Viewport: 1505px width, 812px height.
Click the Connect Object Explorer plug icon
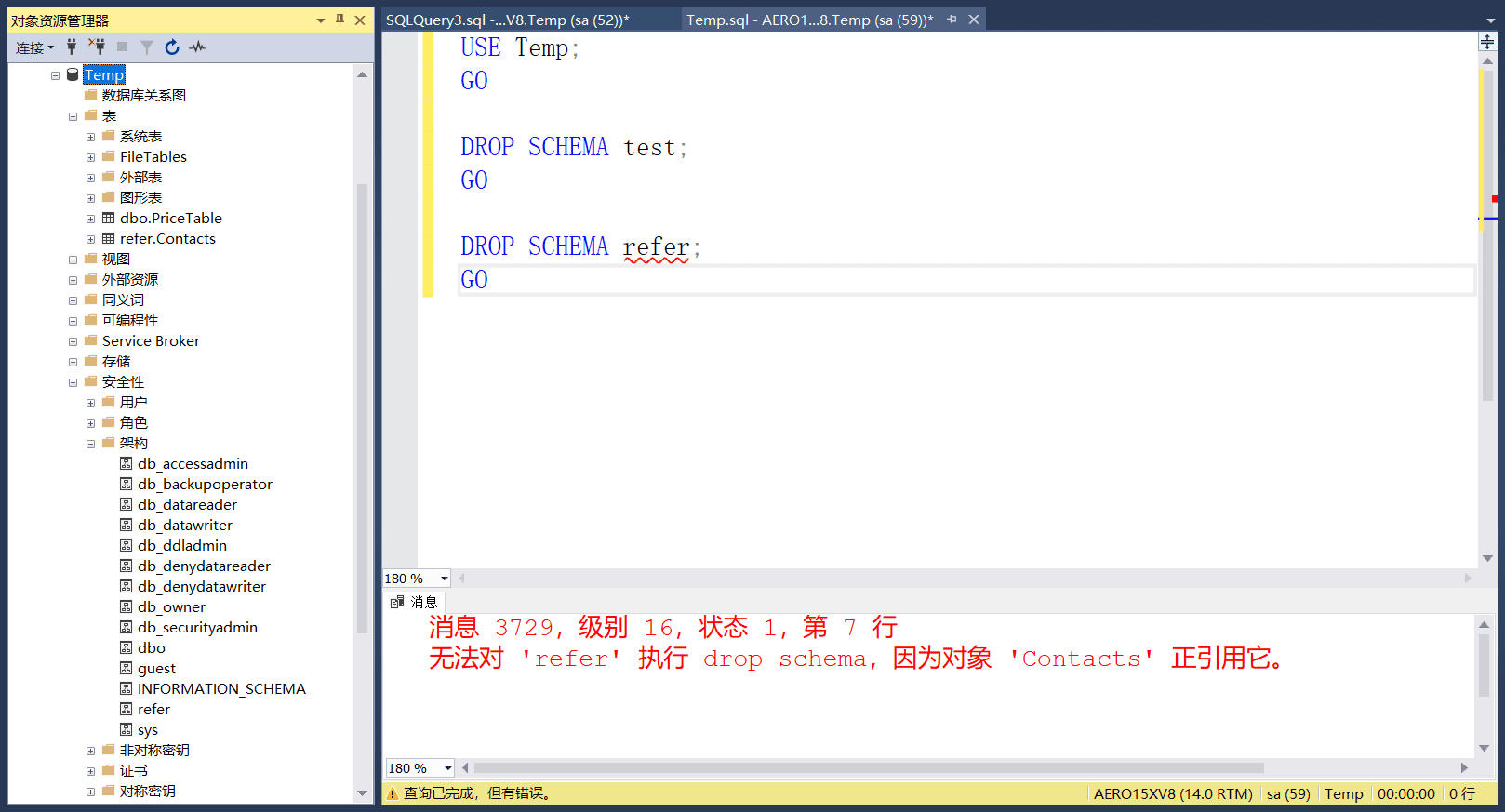coord(72,47)
